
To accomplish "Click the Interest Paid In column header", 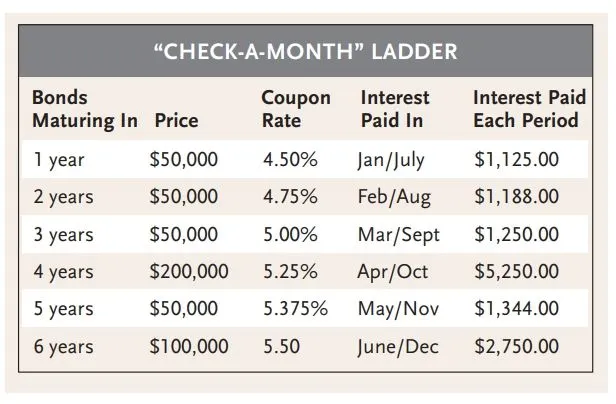I will pos(394,109).
